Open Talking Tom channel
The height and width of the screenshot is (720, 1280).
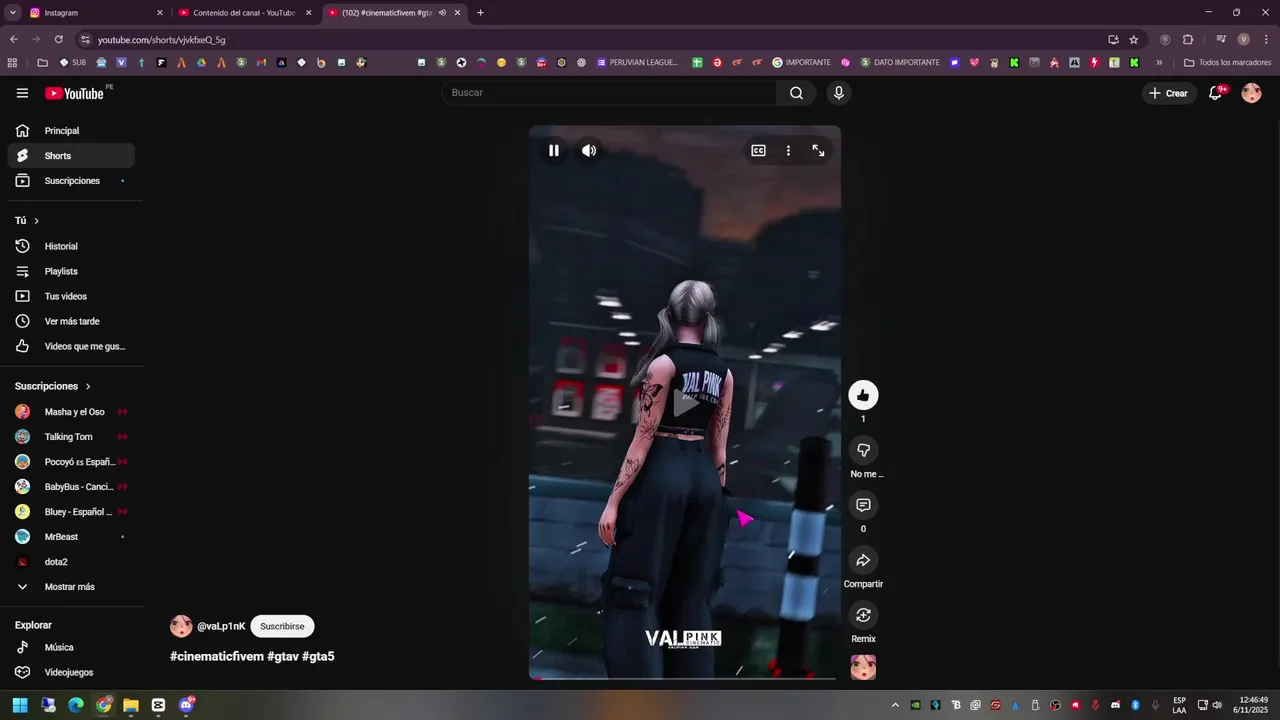(71, 437)
